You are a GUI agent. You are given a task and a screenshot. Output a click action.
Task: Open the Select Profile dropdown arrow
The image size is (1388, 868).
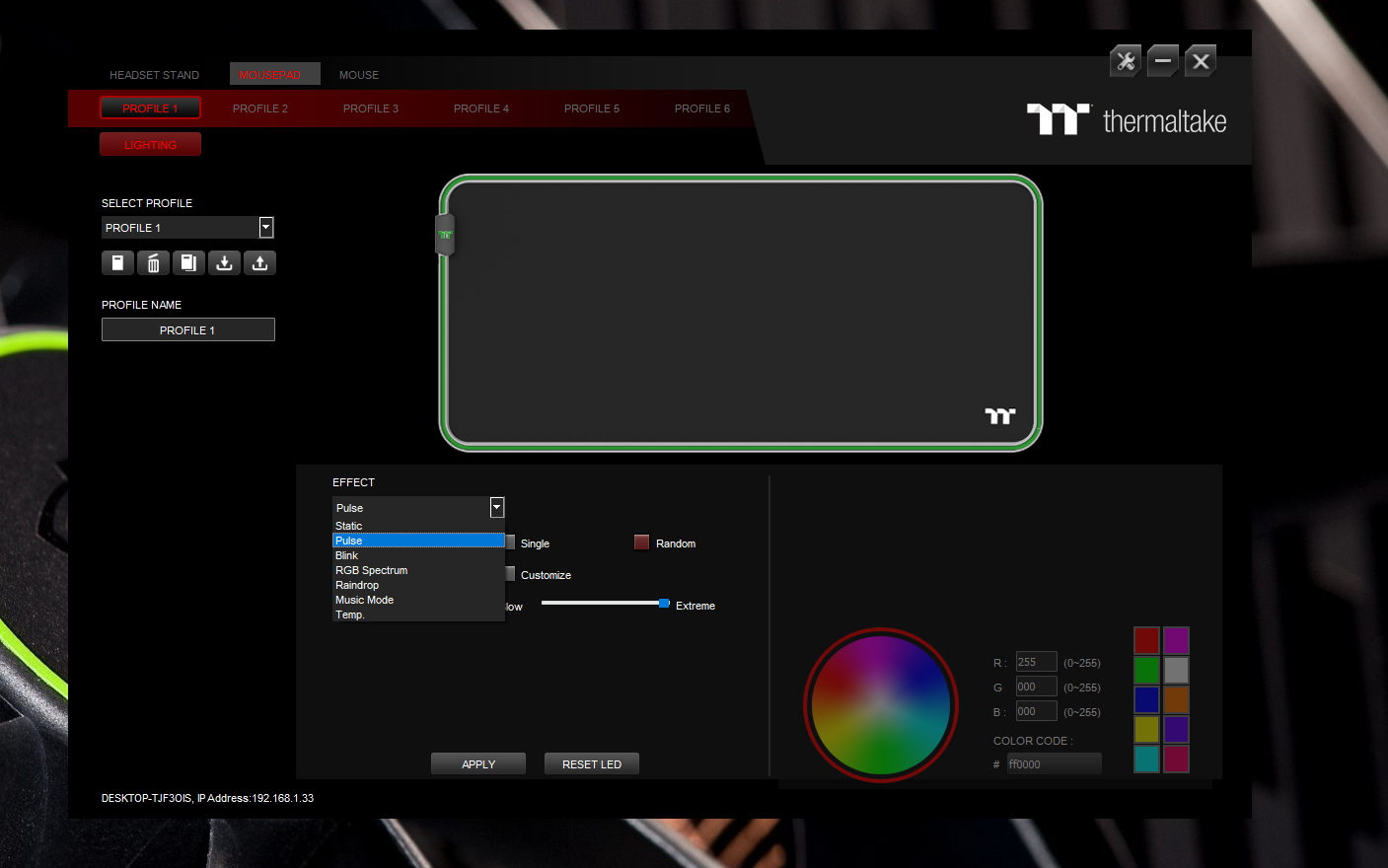pyautogui.click(x=266, y=228)
